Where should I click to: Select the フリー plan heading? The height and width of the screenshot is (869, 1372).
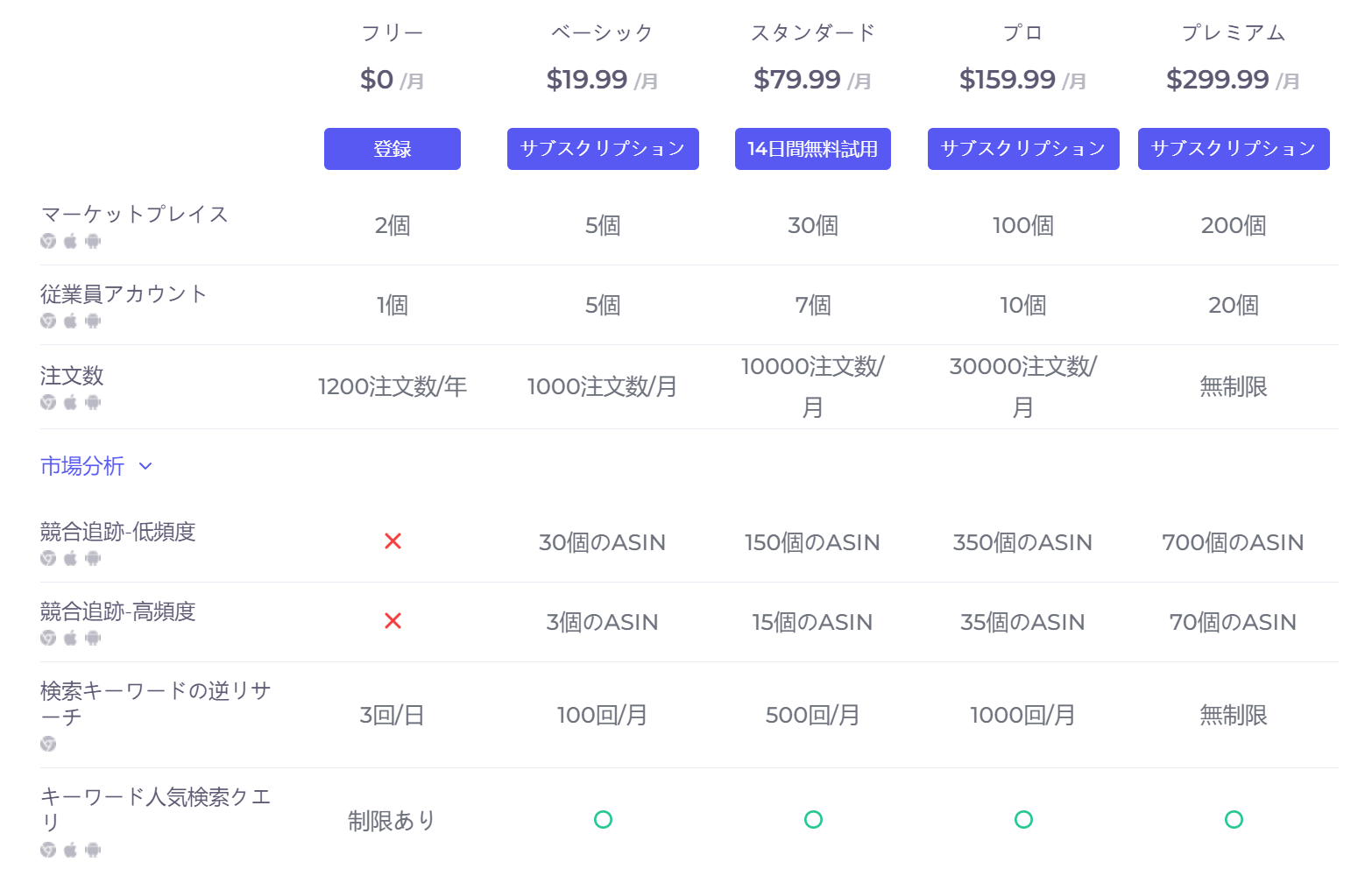pos(393,33)
